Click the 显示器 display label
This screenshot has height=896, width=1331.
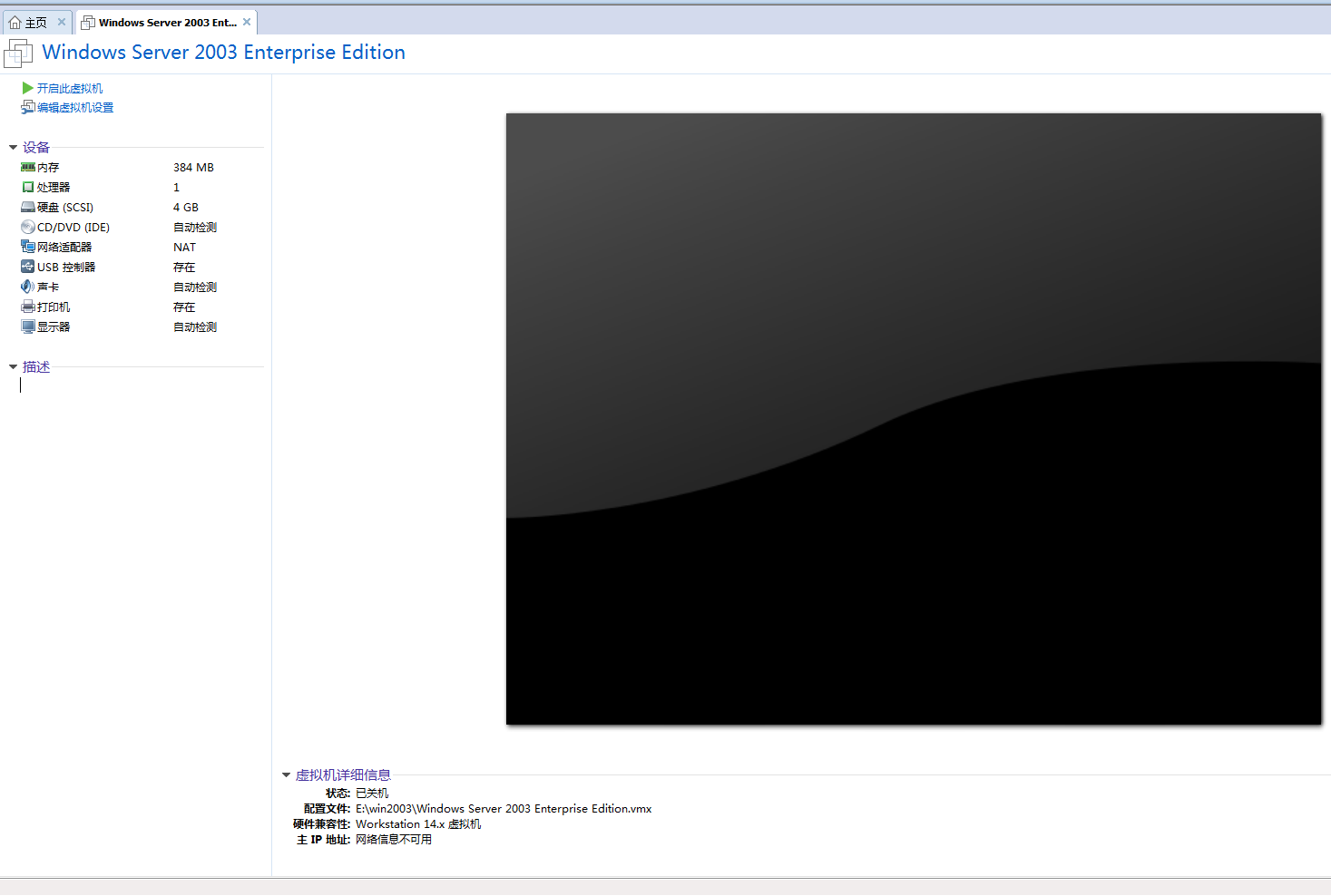click(x=54, y=326)
